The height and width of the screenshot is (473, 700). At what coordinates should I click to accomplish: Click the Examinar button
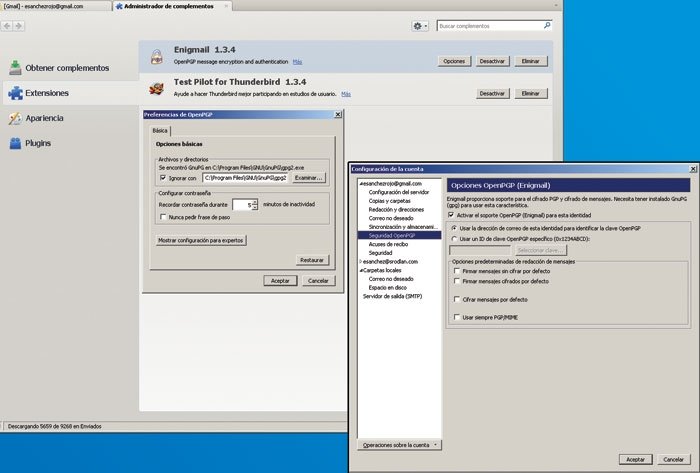click(308, 178)
